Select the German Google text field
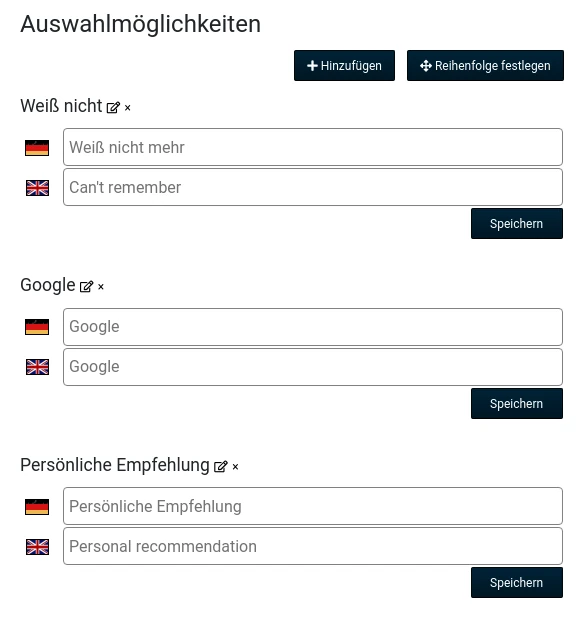585x620 pixels. click(313, 327)
